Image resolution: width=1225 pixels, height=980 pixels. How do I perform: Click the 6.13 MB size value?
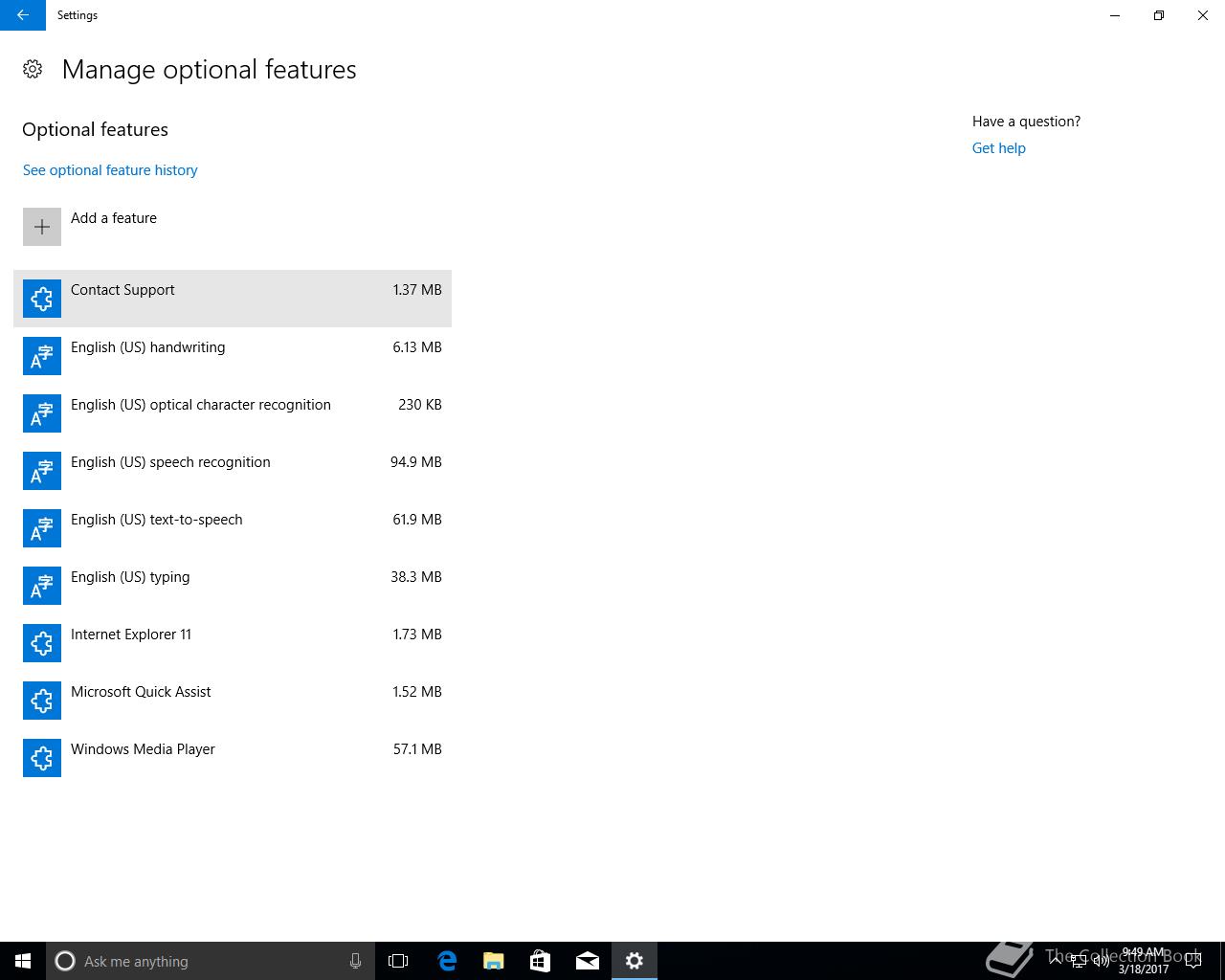click(417, 347)
